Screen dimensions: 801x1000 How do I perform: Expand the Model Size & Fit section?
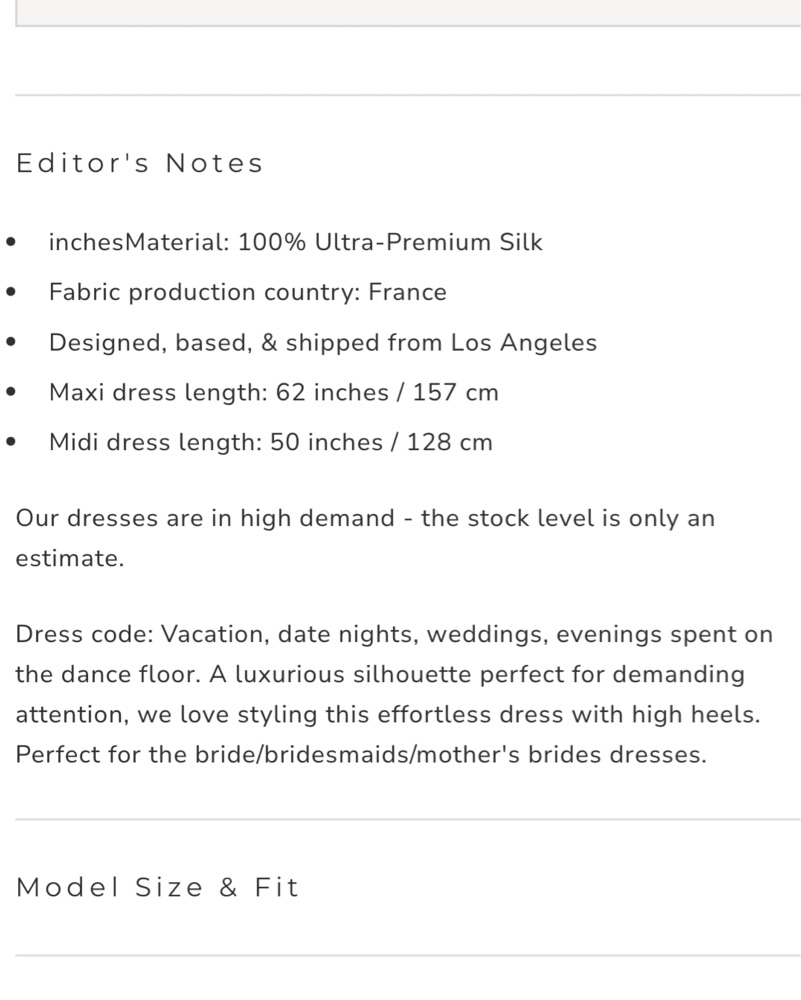157,887
